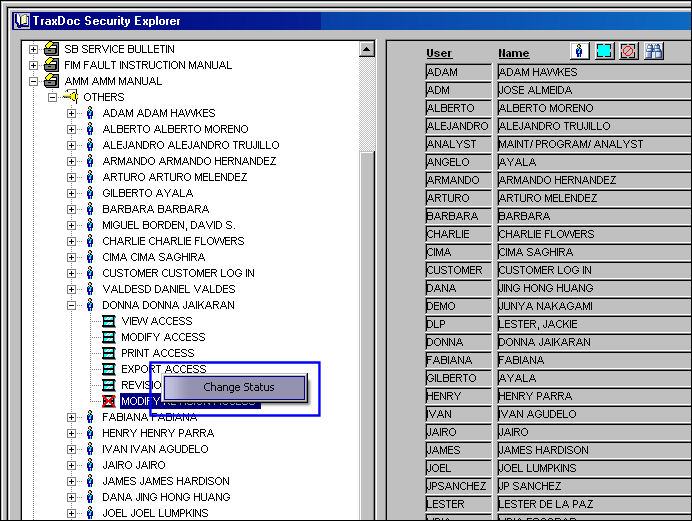Choose Change Status from context menu
The width and height of the screenshot is (692, 521).
(x=235, y=387)
